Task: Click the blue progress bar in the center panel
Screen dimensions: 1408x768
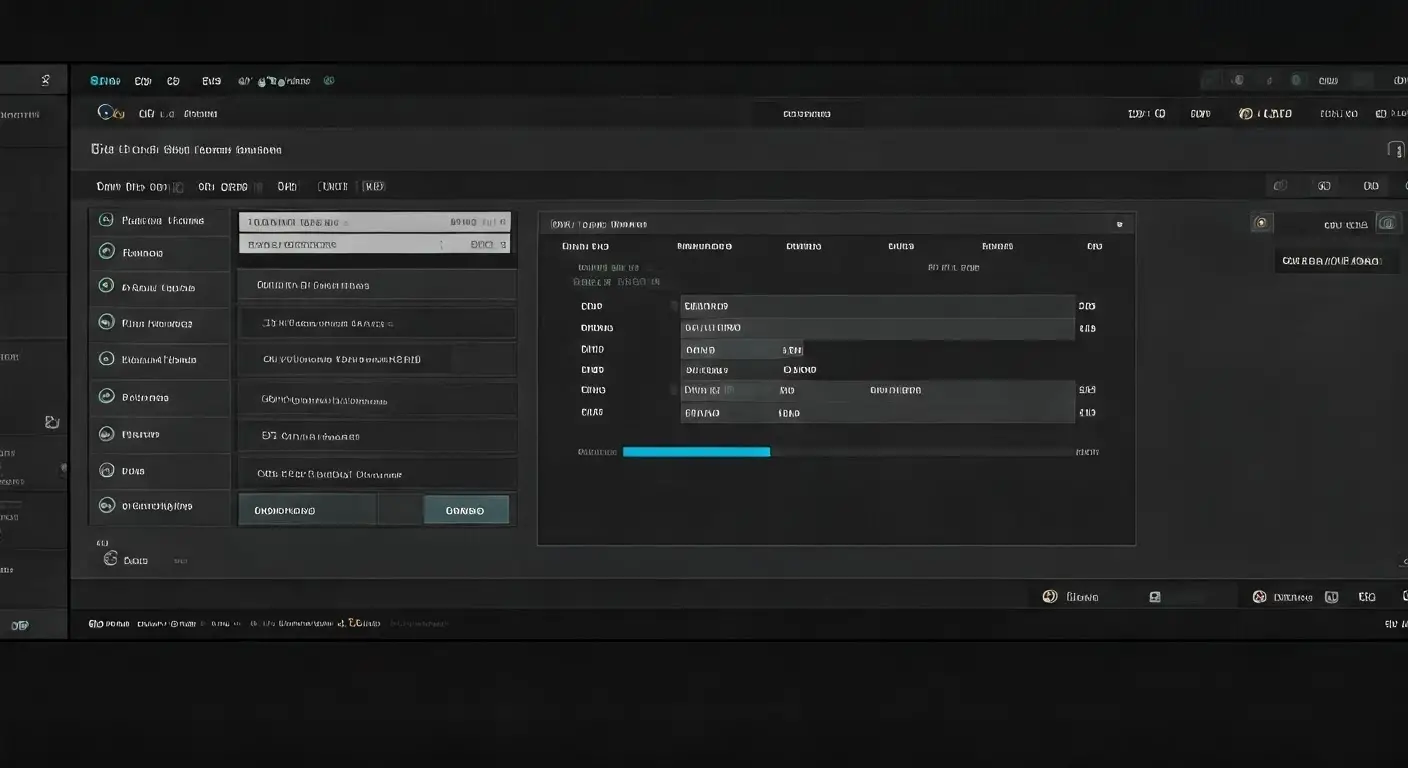Action: pyautogui.click(x=696, y=452)
